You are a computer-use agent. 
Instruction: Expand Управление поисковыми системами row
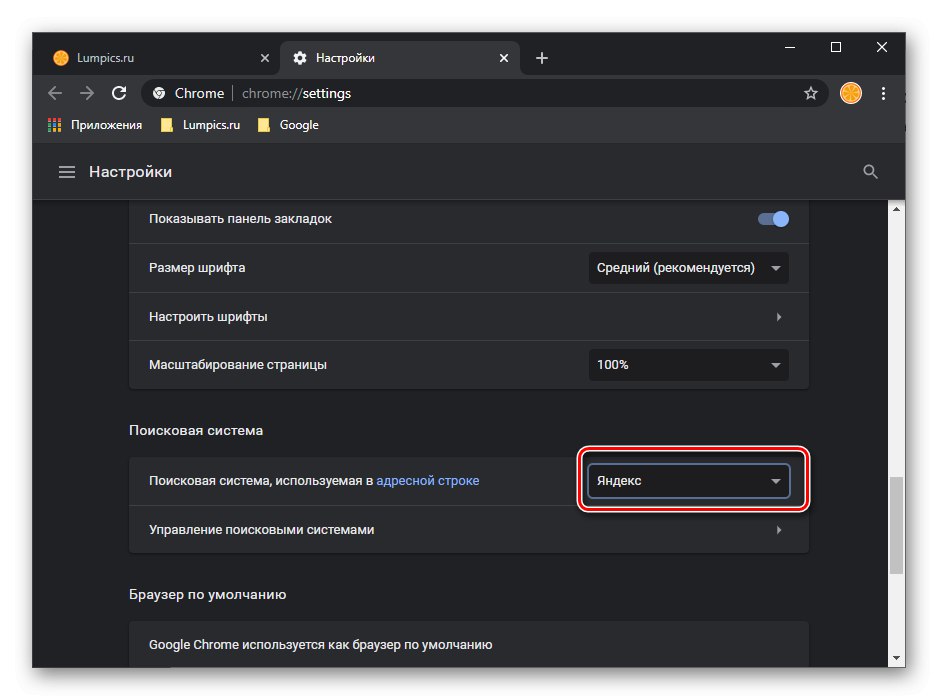[x=469, y=530]
